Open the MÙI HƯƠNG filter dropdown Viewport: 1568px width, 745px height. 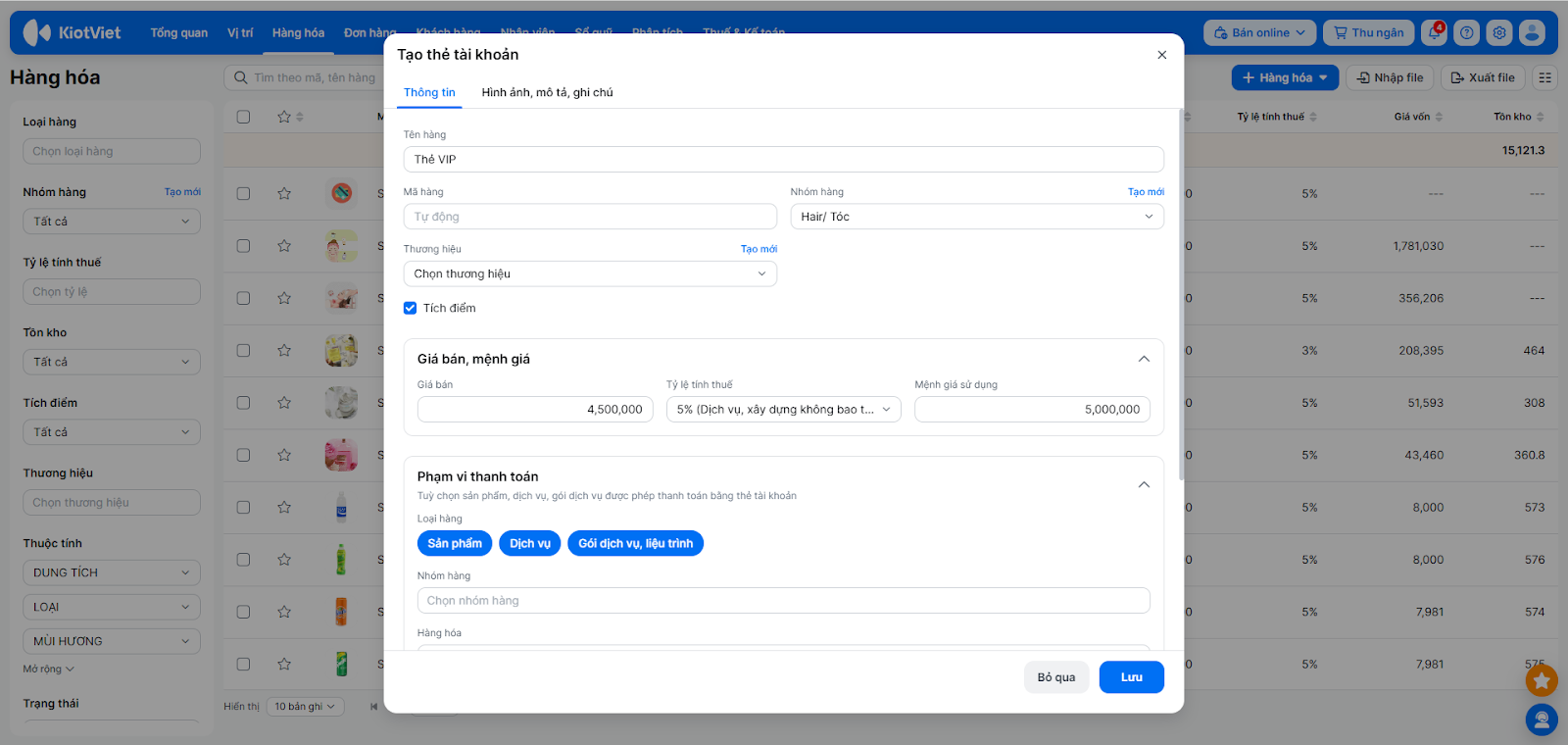click(111, 641)
